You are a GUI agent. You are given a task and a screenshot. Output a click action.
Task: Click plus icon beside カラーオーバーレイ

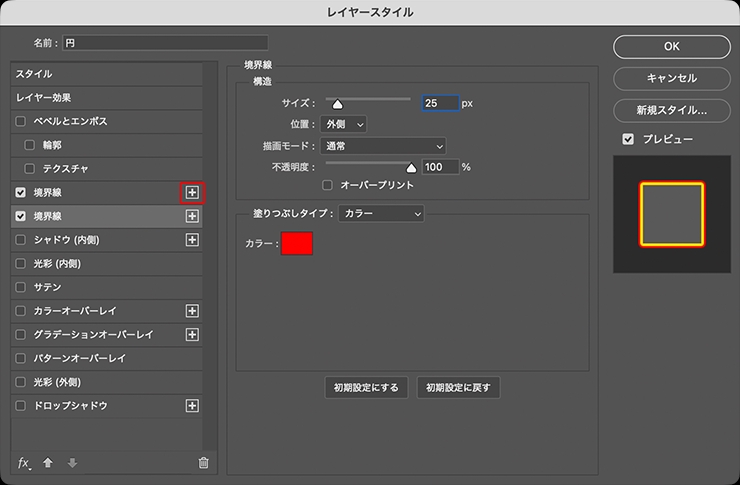pos(192,311)
